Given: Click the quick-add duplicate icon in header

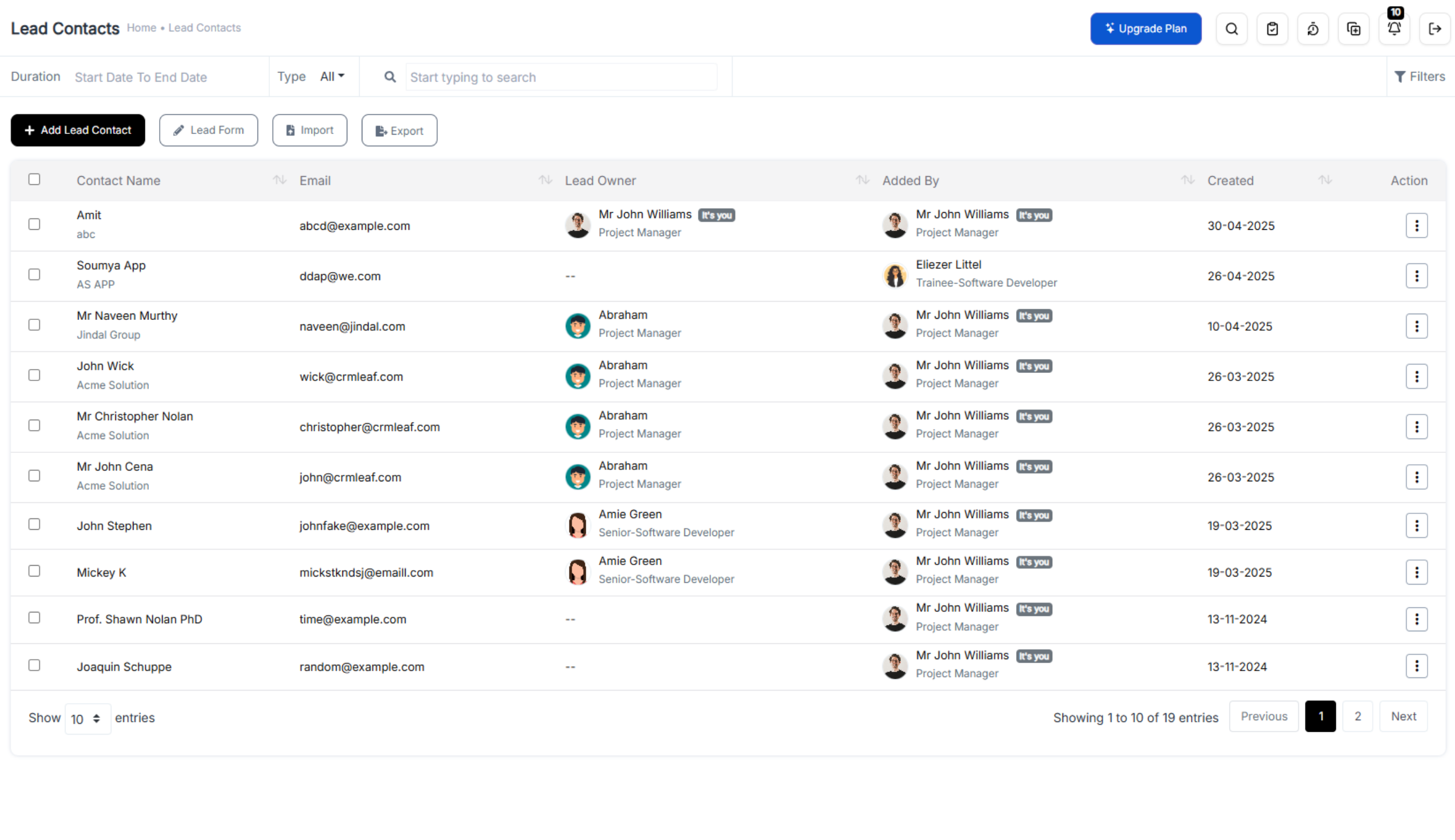Looking at the screenshot, I should pyautogui.click(x=1353, y=29).
